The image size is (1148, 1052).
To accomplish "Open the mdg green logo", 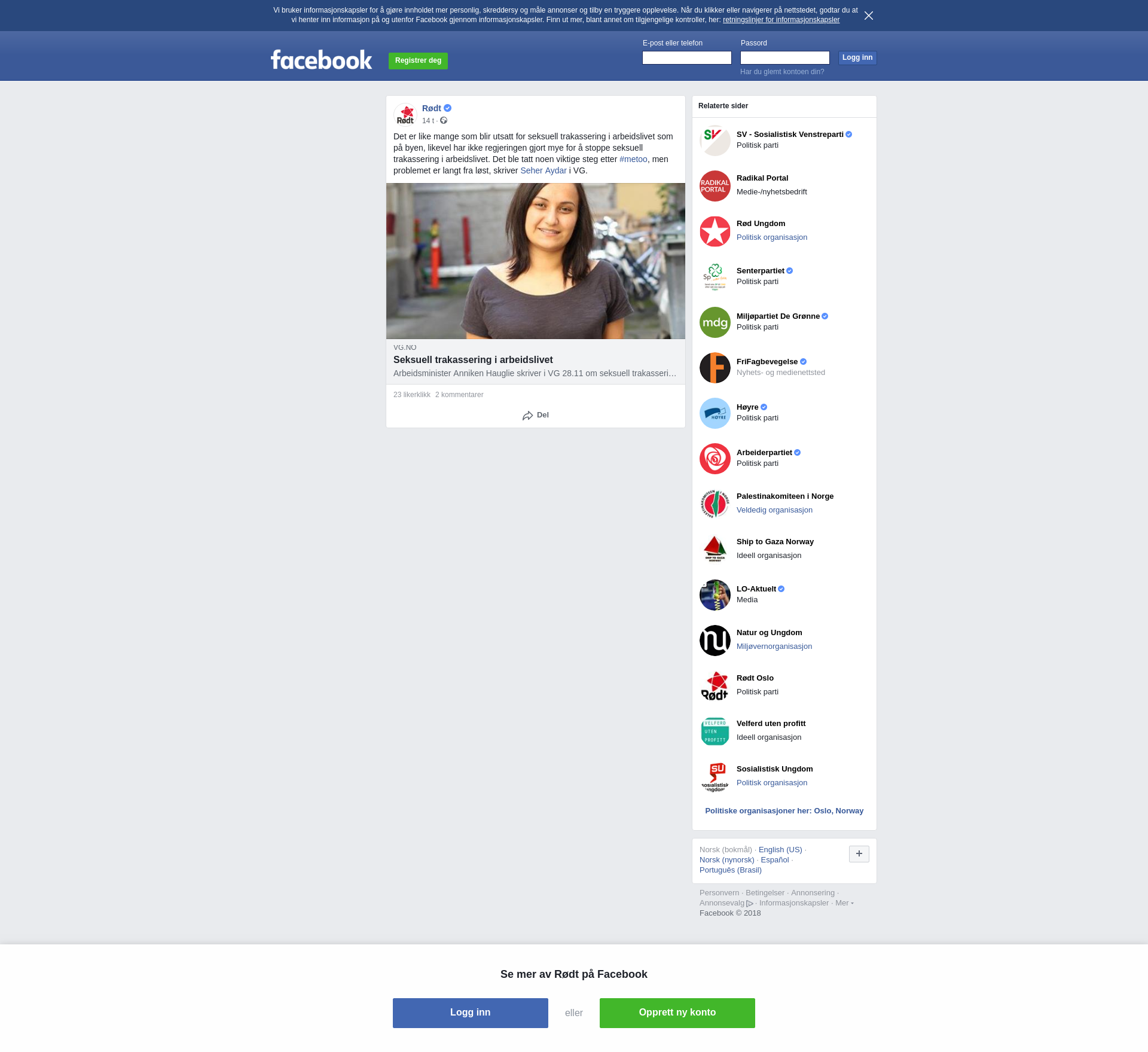I will [715, 322].
